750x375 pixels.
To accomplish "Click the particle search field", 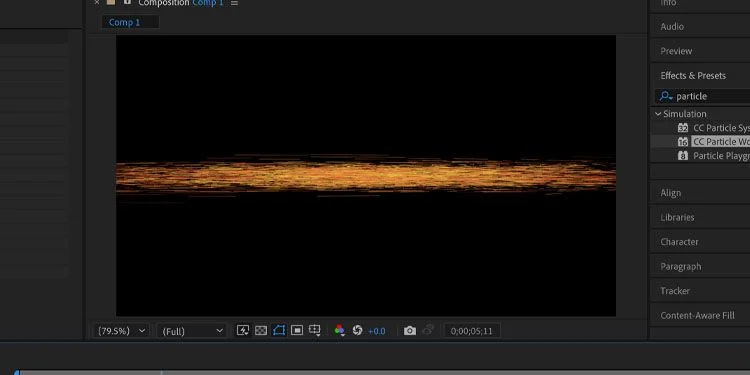I will pyautogui.click(x=702, y=96).
